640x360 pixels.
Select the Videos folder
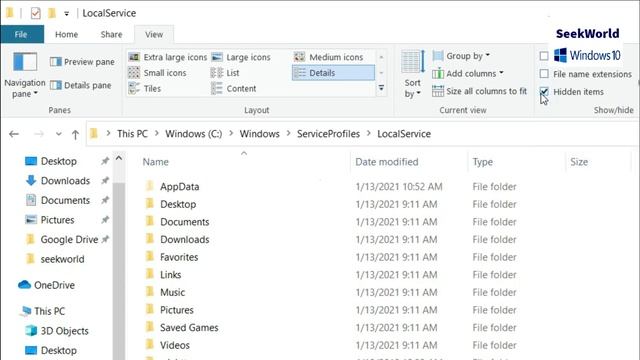tap(175, 345)
